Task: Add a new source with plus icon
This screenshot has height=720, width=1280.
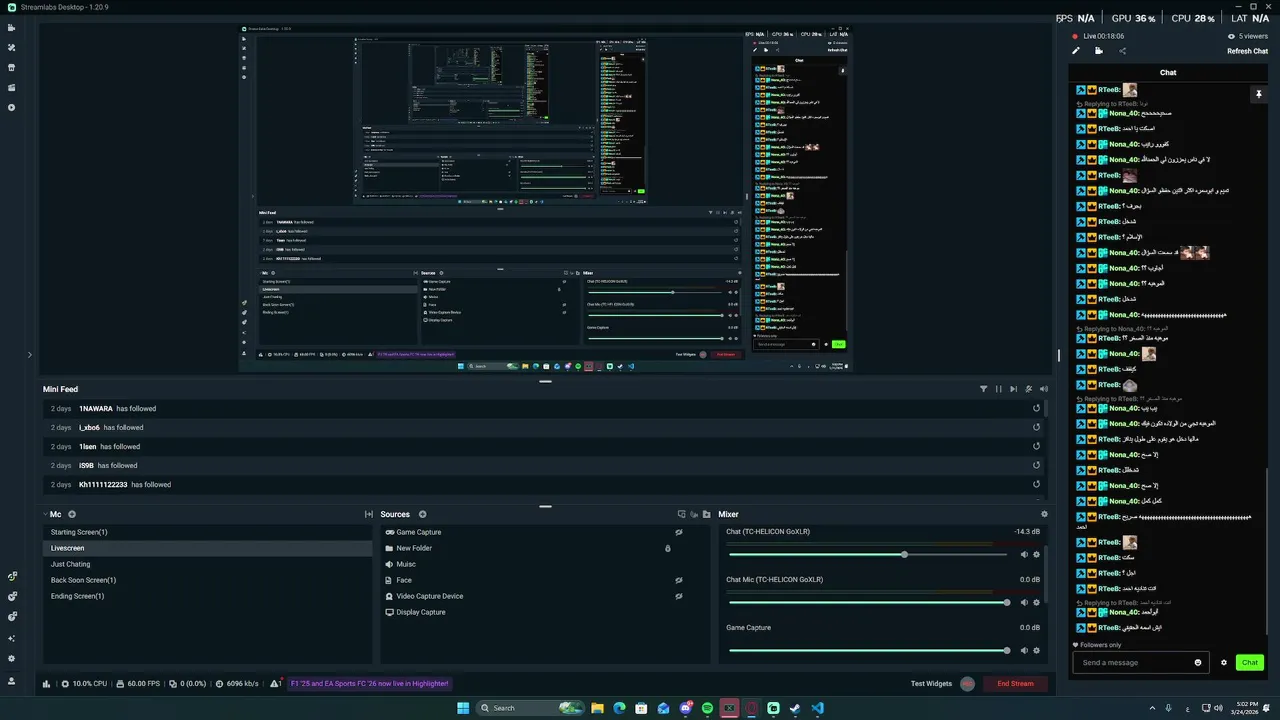Action: pos(422,514)
